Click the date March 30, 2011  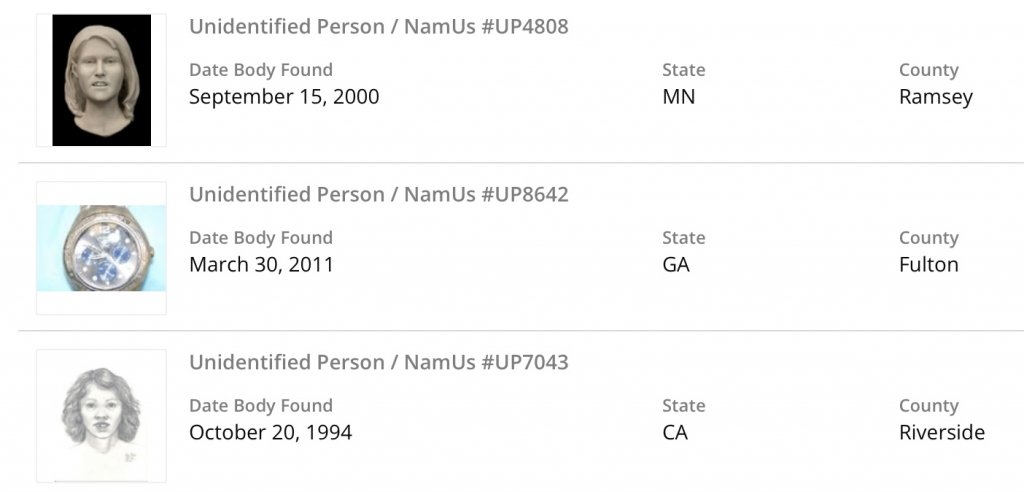click(261, 265)
